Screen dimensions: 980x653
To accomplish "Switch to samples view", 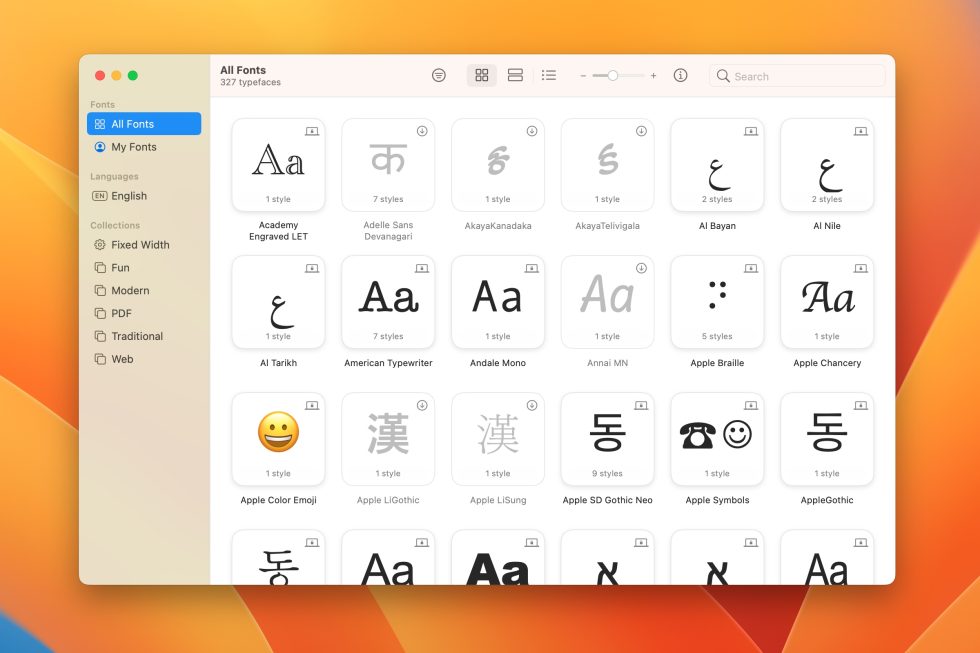I will point(516,76).
